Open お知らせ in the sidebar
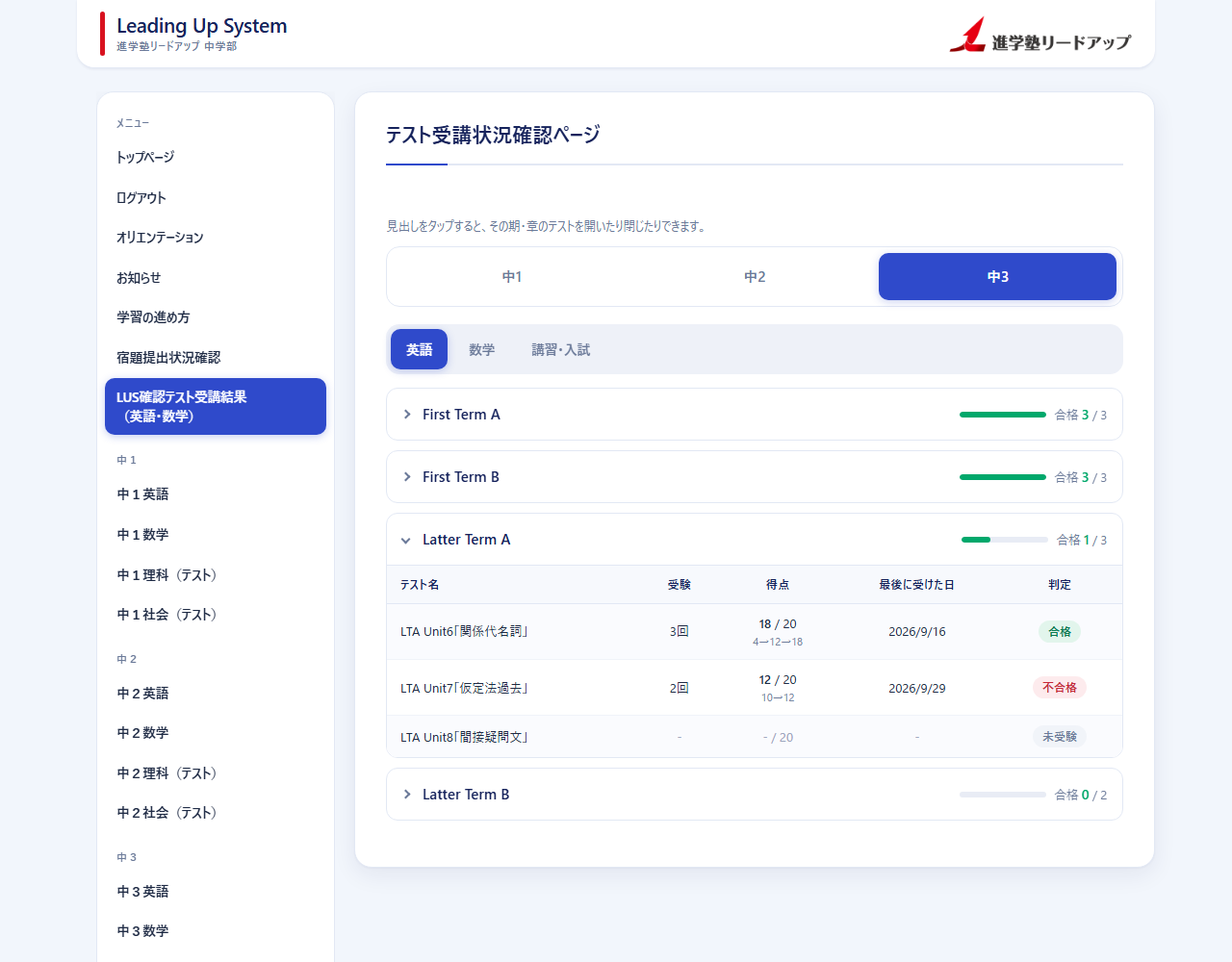 [x=216, y=277]
